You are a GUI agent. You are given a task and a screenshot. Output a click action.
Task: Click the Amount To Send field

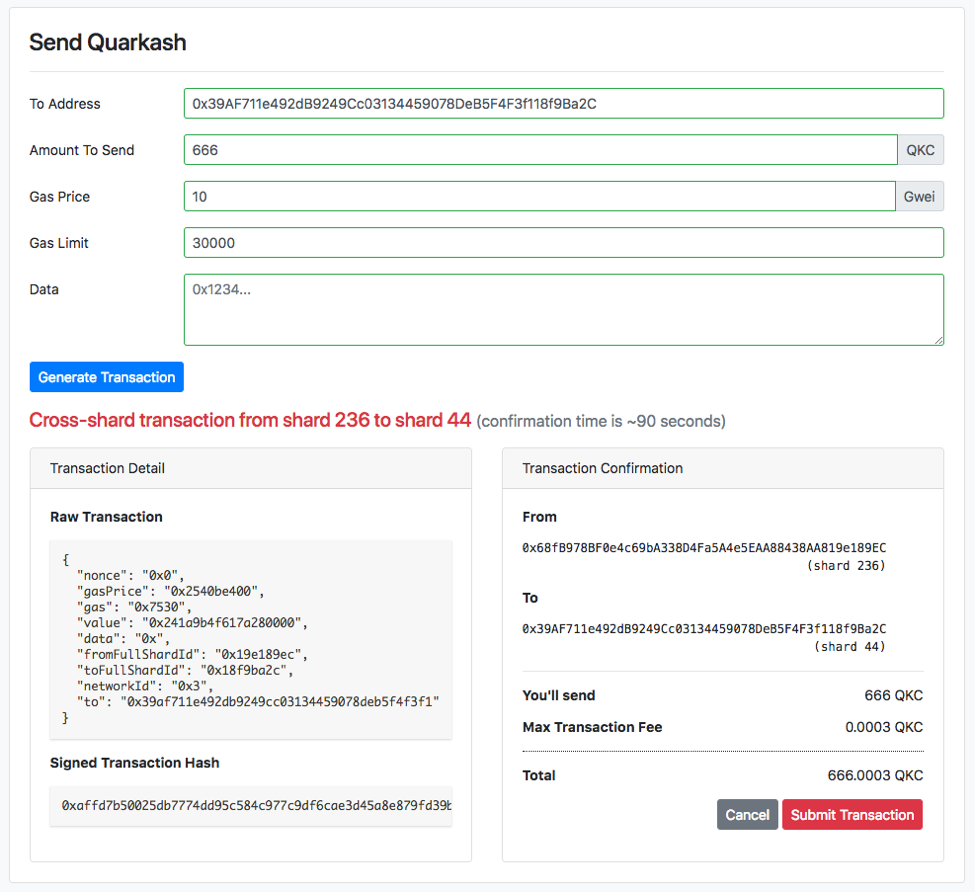point(540,150)
